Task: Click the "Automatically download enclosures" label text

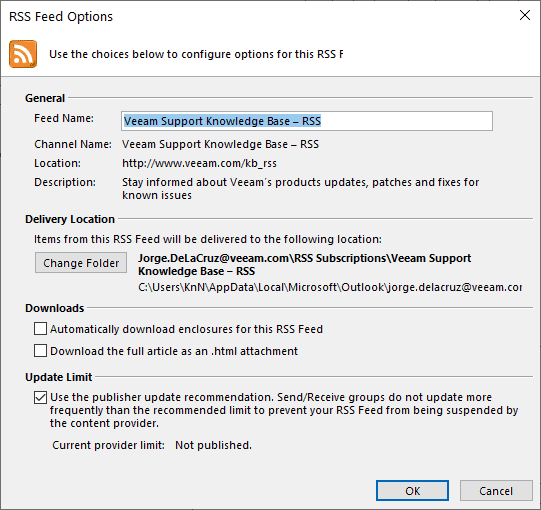Action: point(186,329)
